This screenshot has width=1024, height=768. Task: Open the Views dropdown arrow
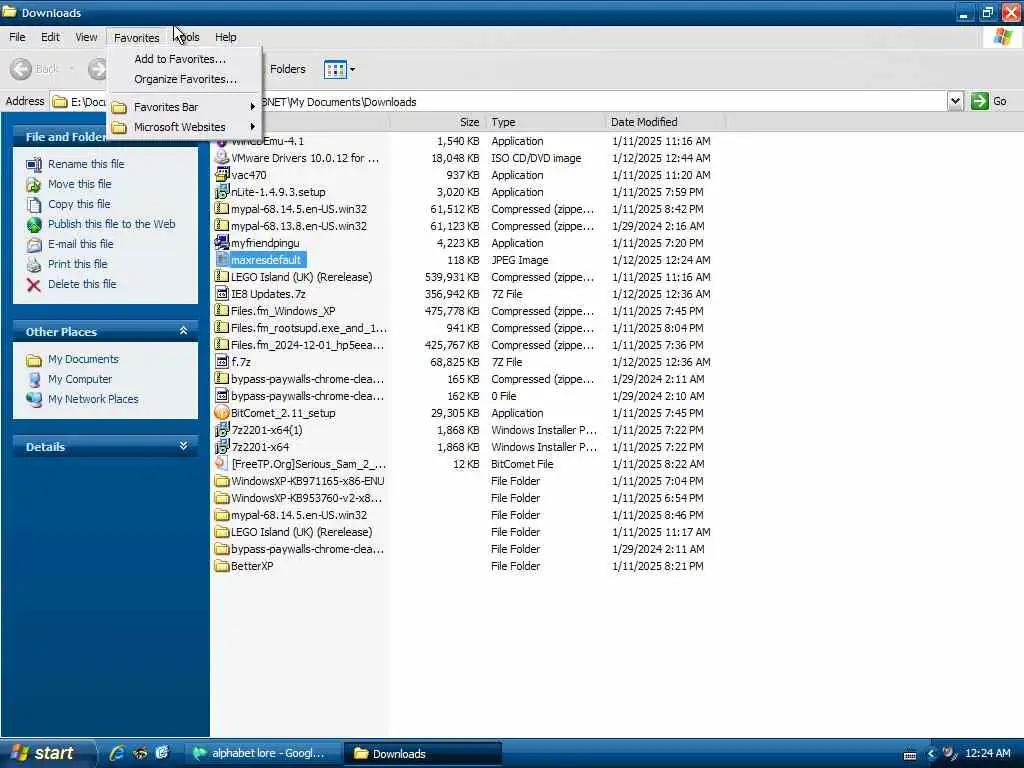353,69
